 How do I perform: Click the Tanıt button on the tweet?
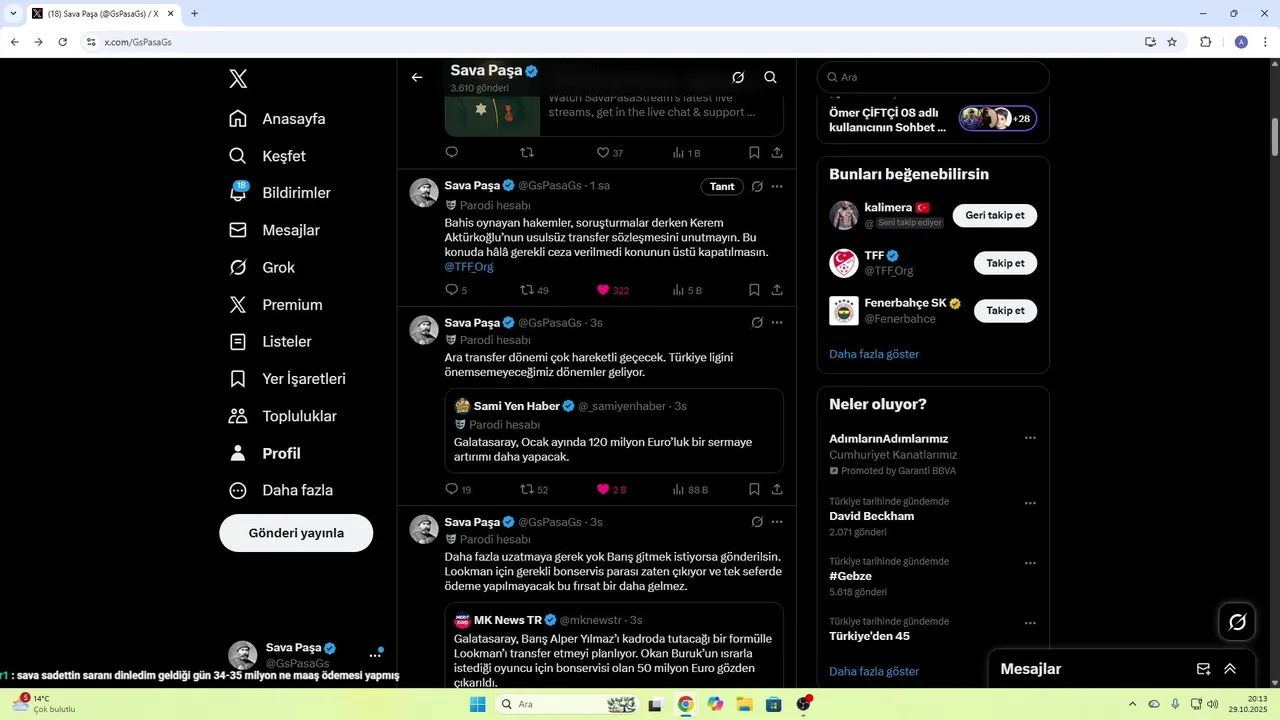722,186
